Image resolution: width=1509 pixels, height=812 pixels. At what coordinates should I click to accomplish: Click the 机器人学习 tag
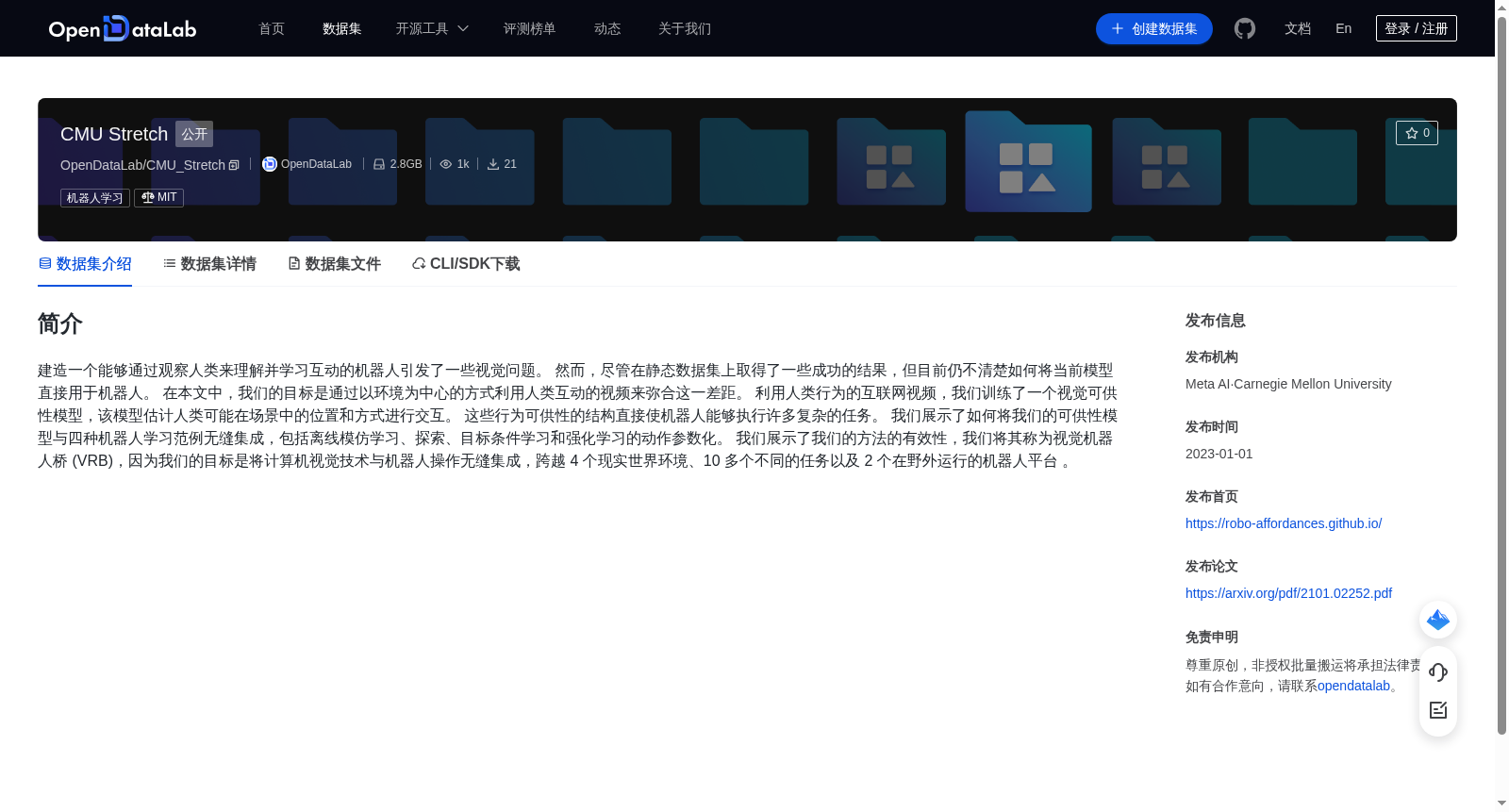tap(95, 197)
